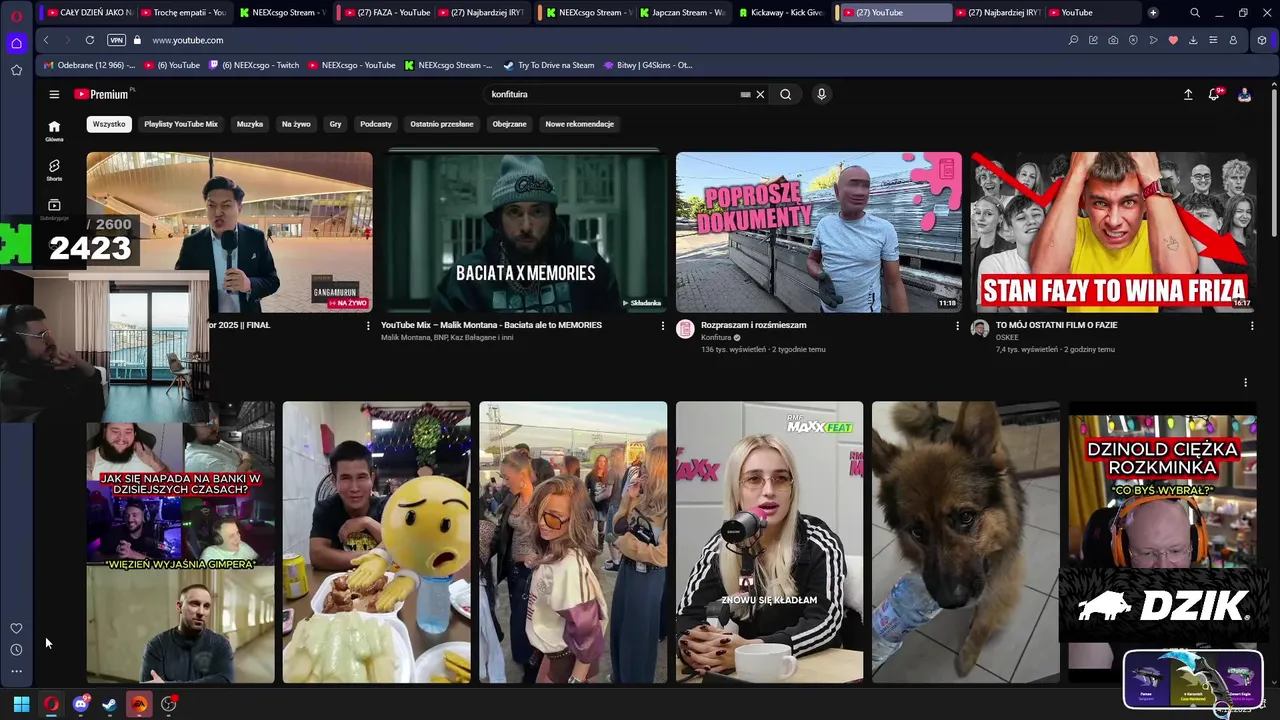Click the YouTube search field with 'konfitura'

pos(612,94)
